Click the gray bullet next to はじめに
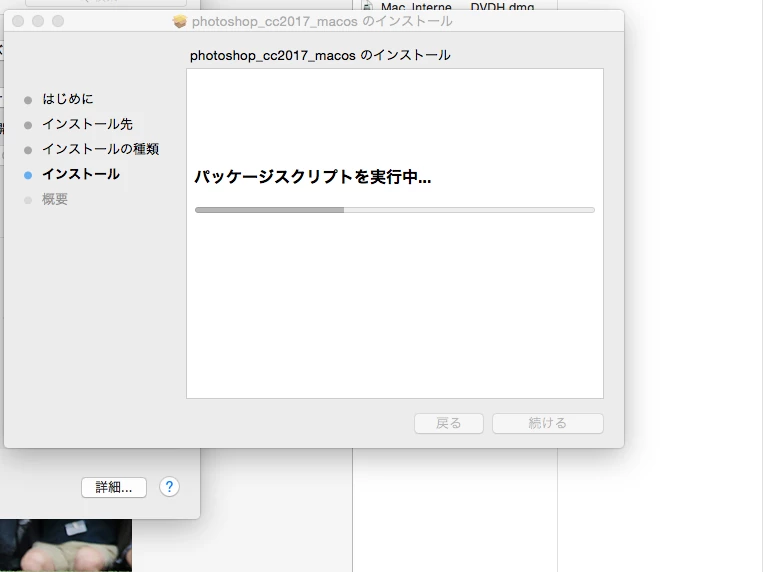This screenshot has width=772, height=572. pyautogui.click(x=28, y=100)
